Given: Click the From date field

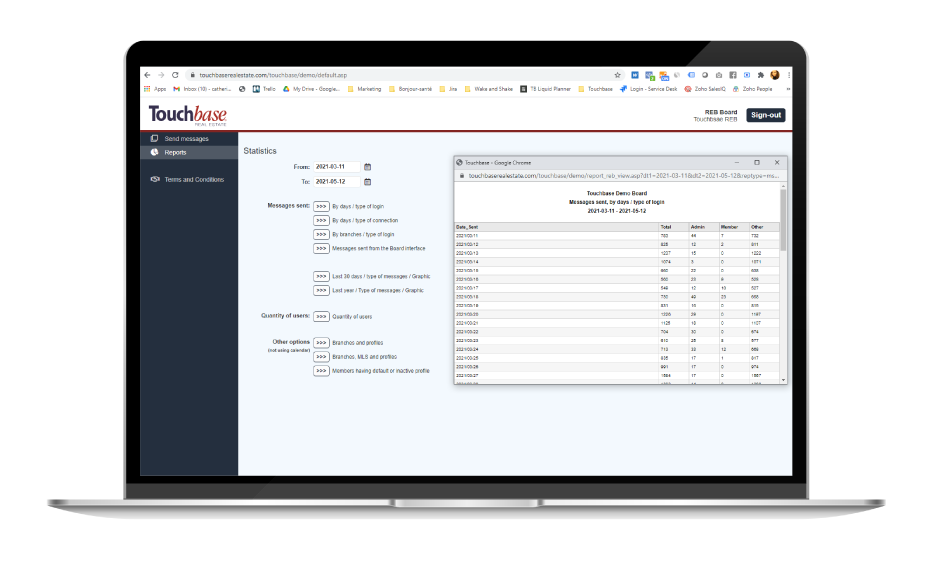Looking at the screenshot, I should click(337, 167).
